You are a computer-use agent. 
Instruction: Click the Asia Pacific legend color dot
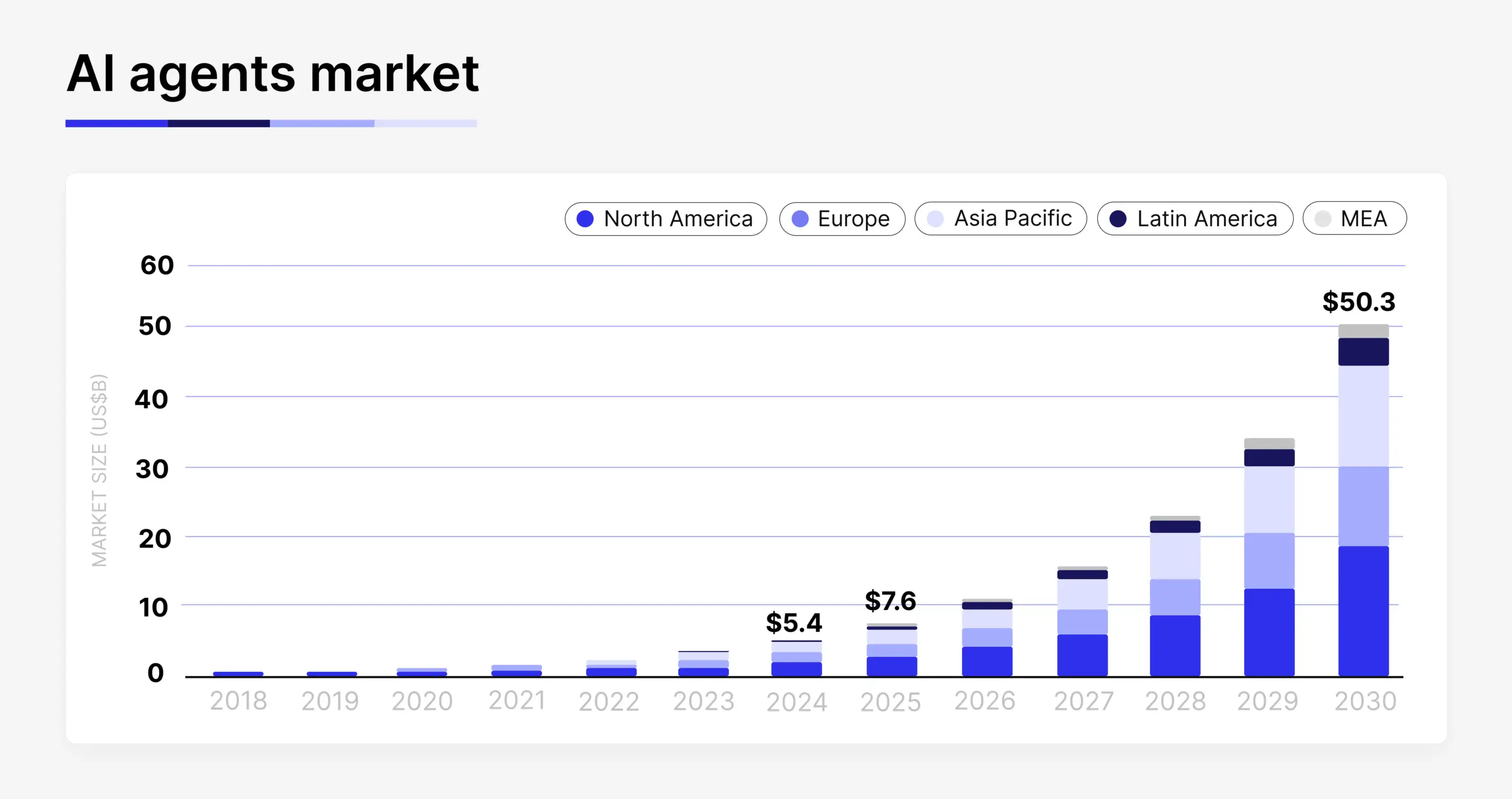[935, 218]
